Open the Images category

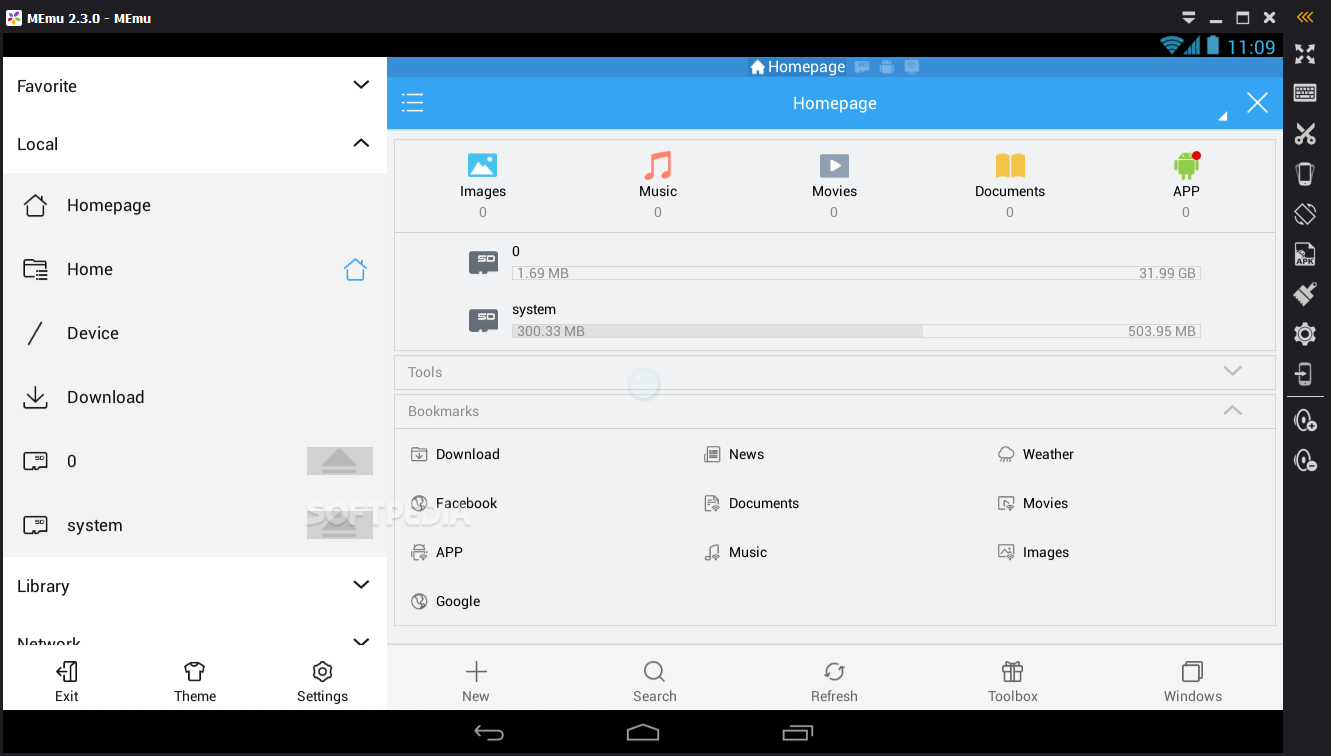(x=483, y=184)
